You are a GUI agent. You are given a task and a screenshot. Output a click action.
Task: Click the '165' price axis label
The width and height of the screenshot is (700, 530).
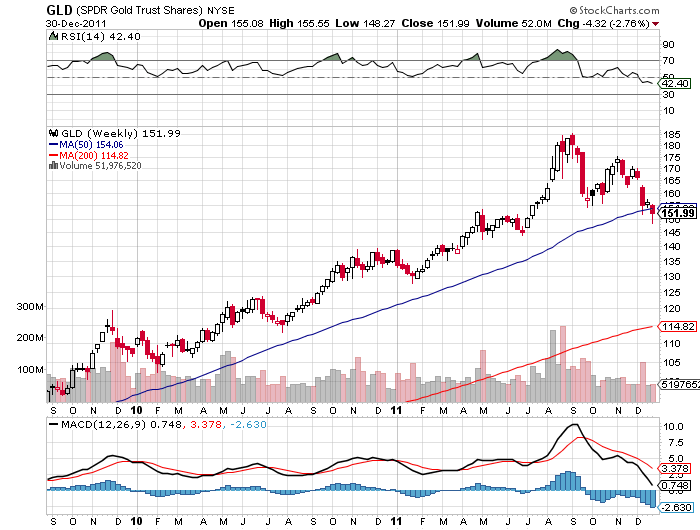point(671,181)
